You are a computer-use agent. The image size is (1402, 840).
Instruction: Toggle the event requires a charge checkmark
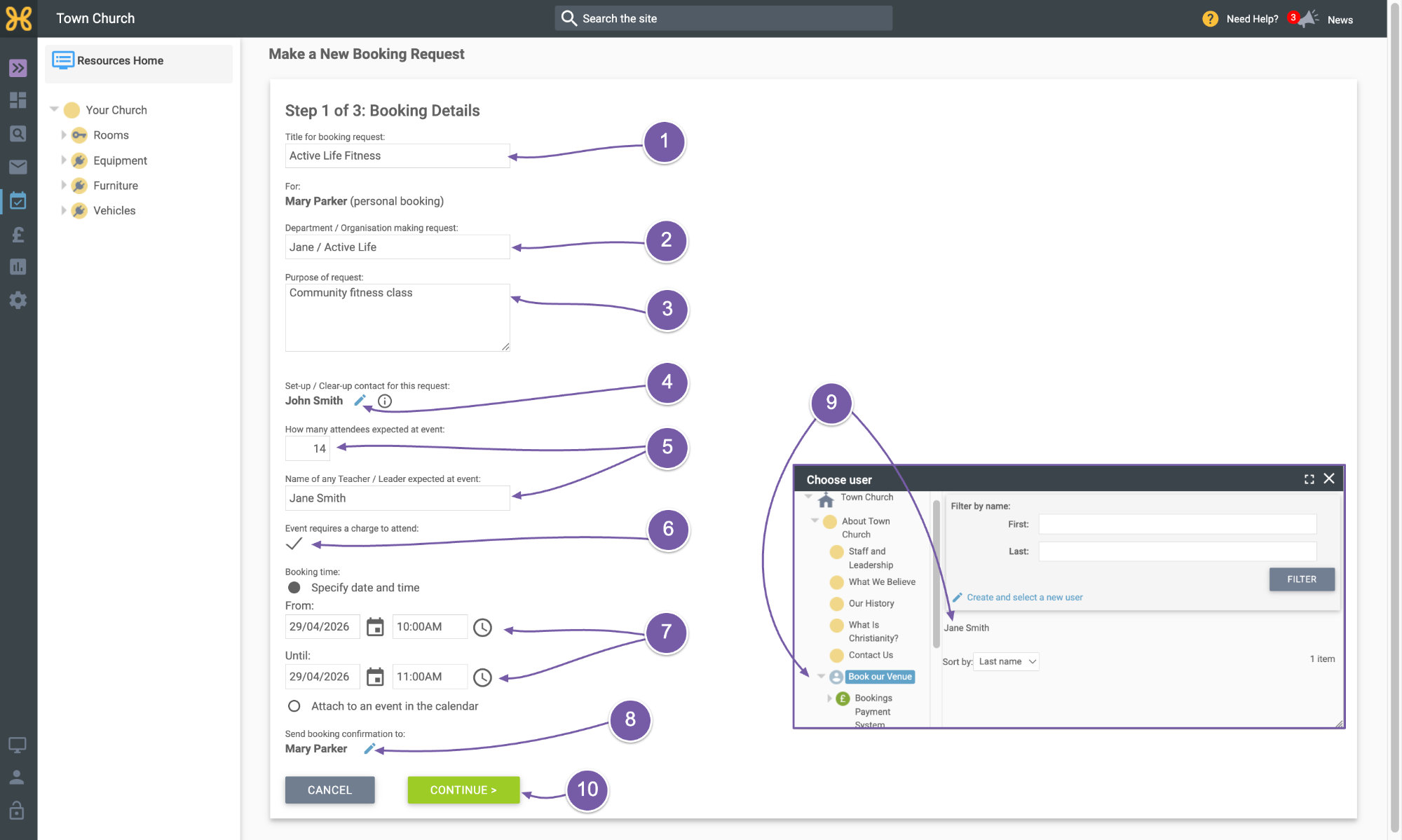294,544
